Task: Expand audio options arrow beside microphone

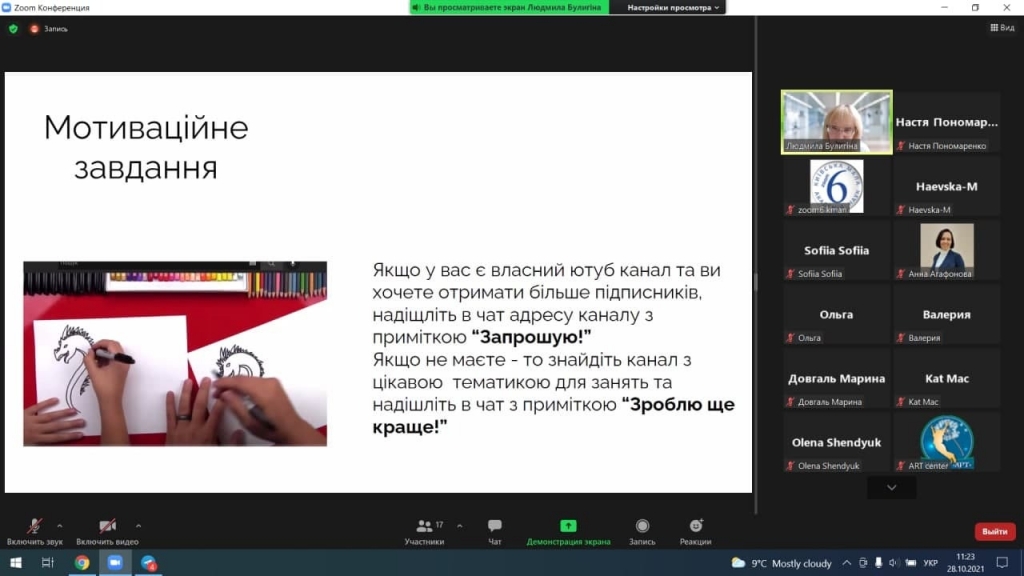Action: pyautogui.click(x=59, y=526)
